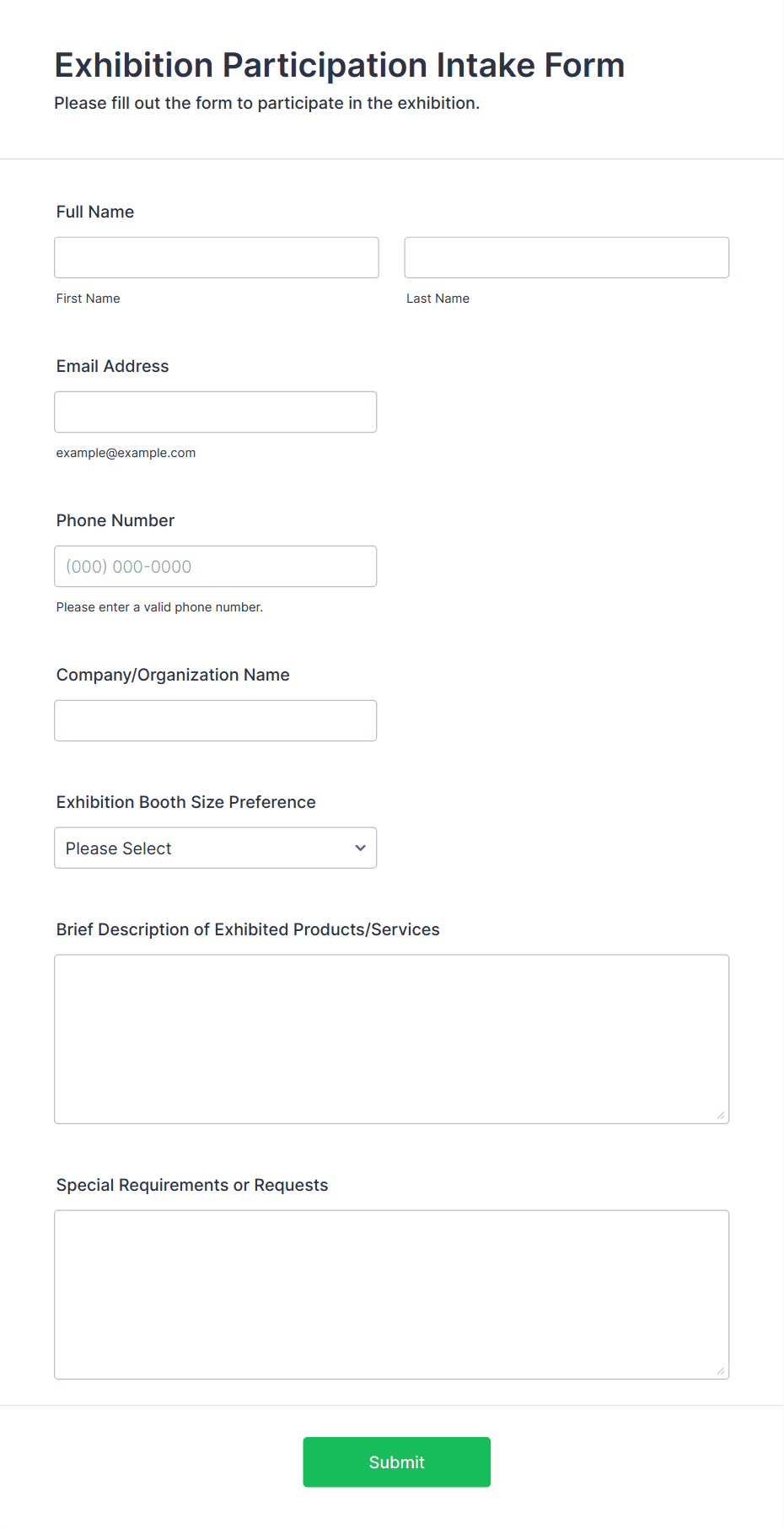Click the example@example.com hint text
The image size is (784, 1529).
click(x=126, y=453)
